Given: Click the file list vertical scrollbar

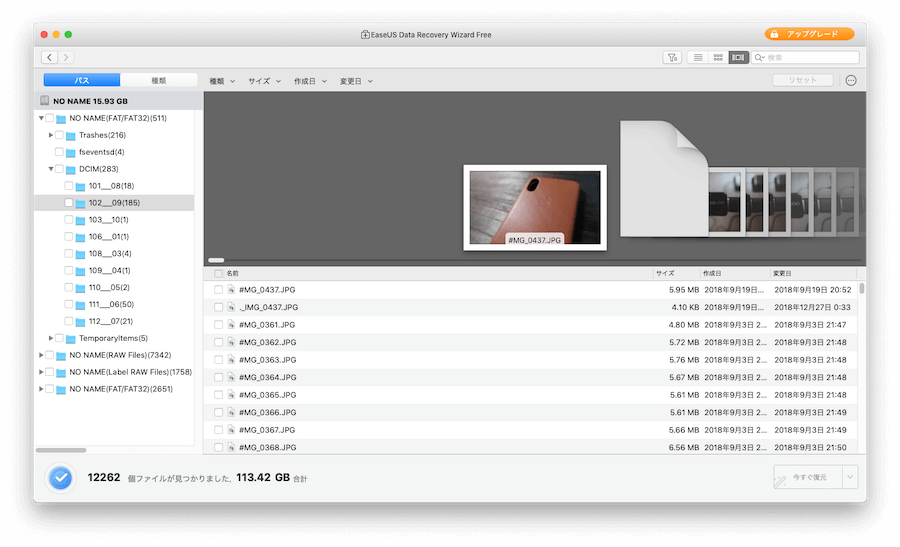Looking at the screenshot, I should pos(862,288).
